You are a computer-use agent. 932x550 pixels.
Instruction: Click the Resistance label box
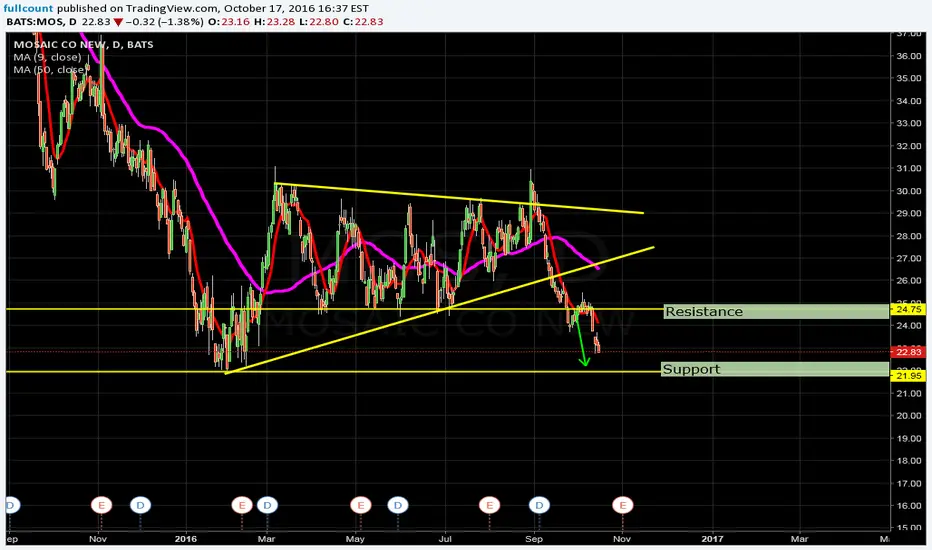click(x=776, y=312)
